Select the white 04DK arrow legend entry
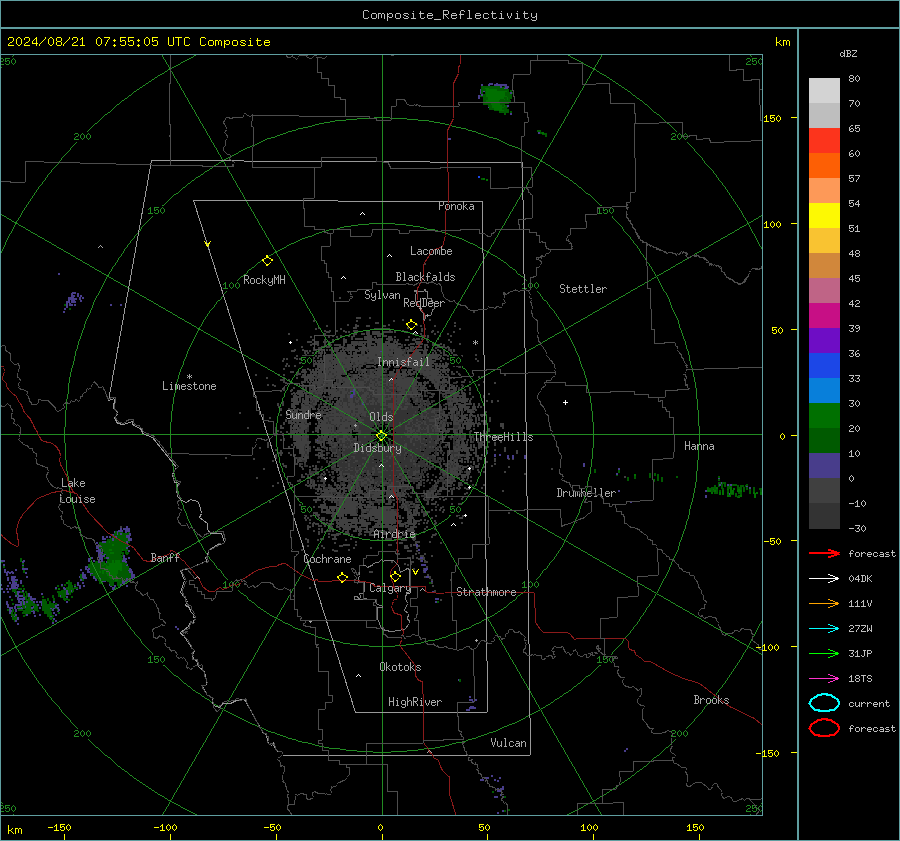This screenshot has height=841, width=900. (x=824, y=578)
